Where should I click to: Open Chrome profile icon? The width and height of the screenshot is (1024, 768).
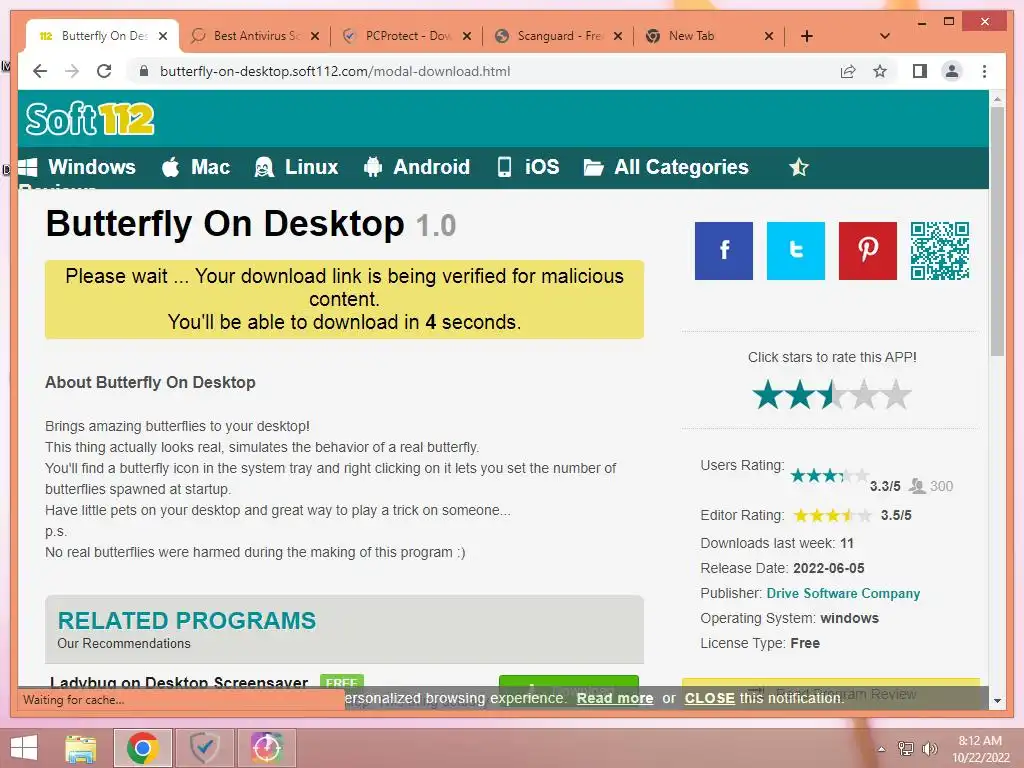952,71
